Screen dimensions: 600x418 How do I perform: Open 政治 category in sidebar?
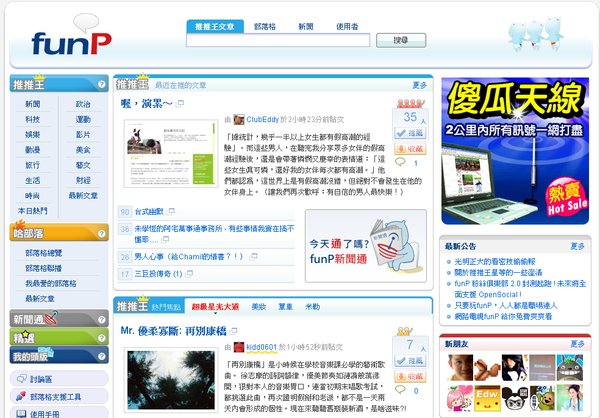(x=83, y=104)
